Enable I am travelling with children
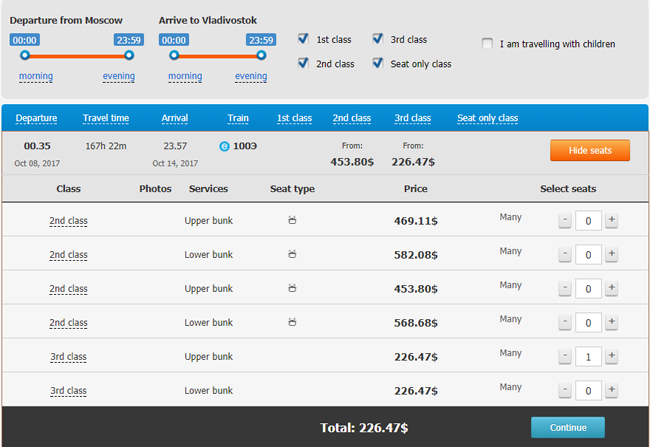Viewport: 650px width, 447px height. 487,44
